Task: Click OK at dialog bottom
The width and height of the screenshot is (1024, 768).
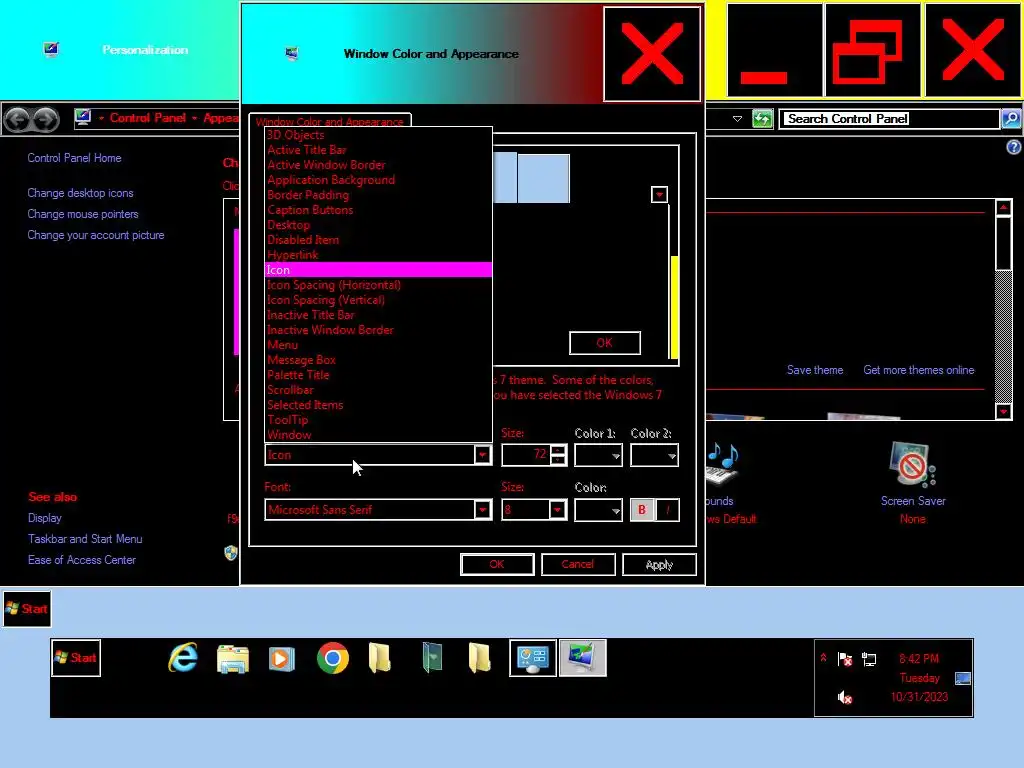Action: tap(497, 564)
